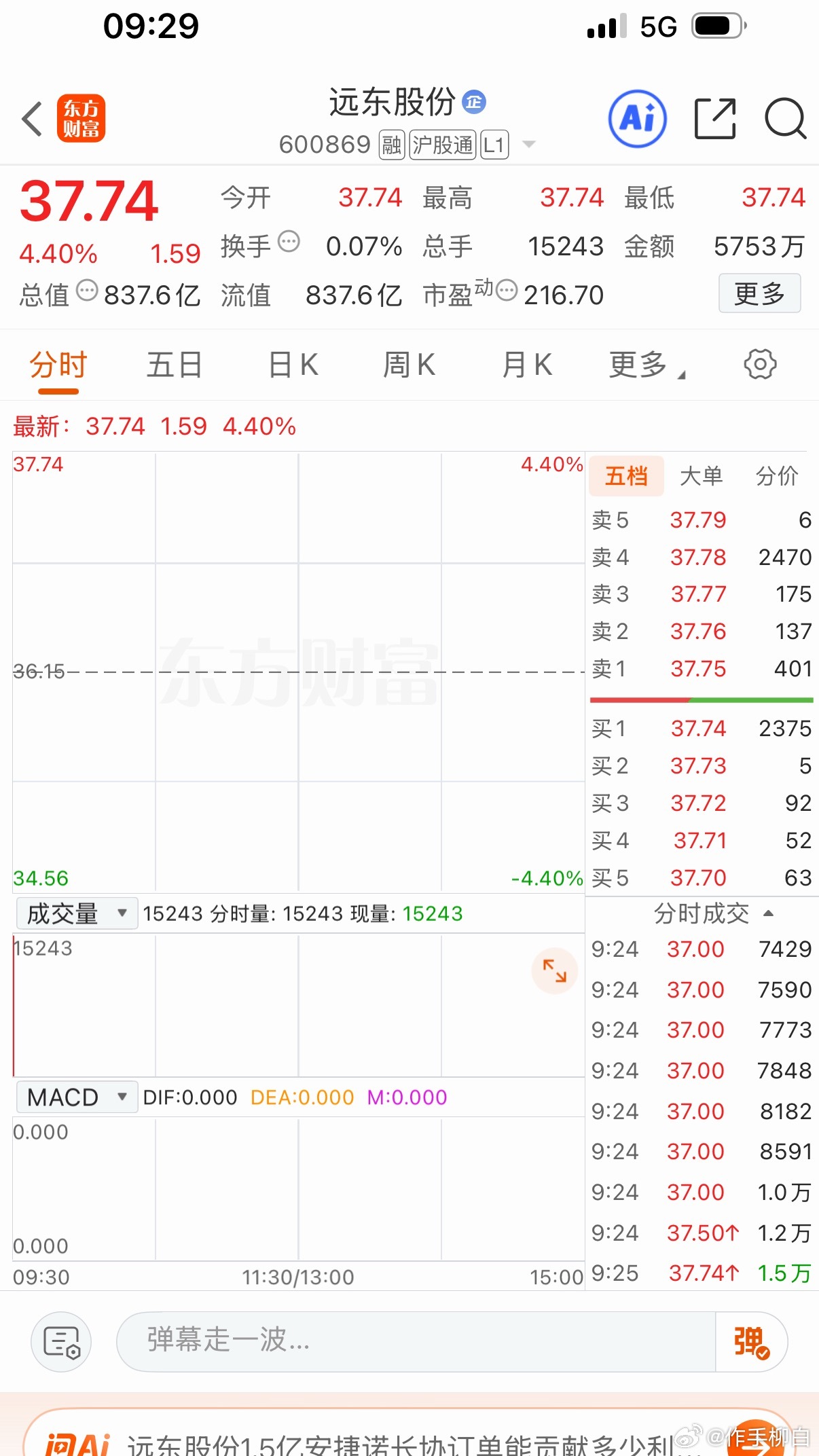Open the chart settings gear icon

pos(760,365)
